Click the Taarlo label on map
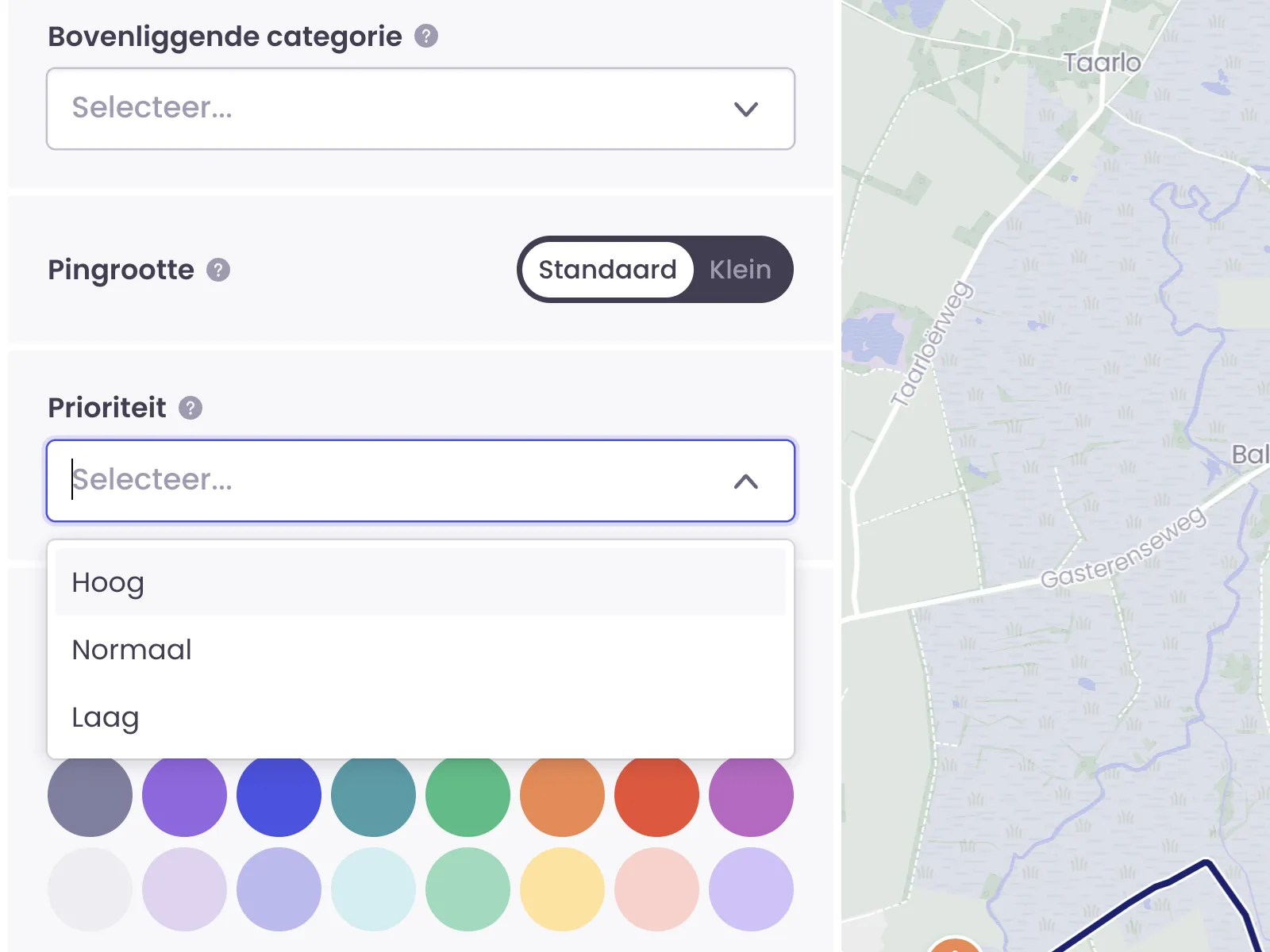 point(1102,63)
